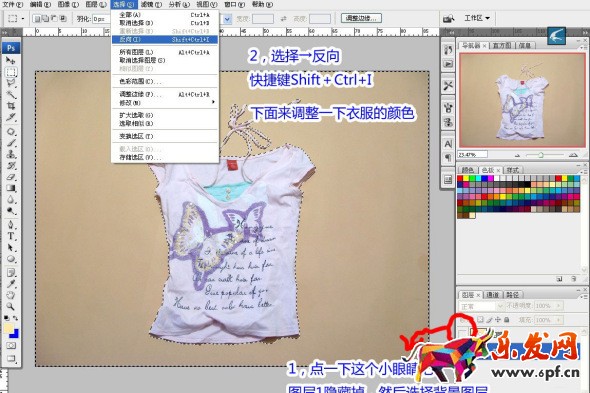The image size is (590, 393).
Task: Expand the 修改 submenu arrow
Action: pos(213,102)
